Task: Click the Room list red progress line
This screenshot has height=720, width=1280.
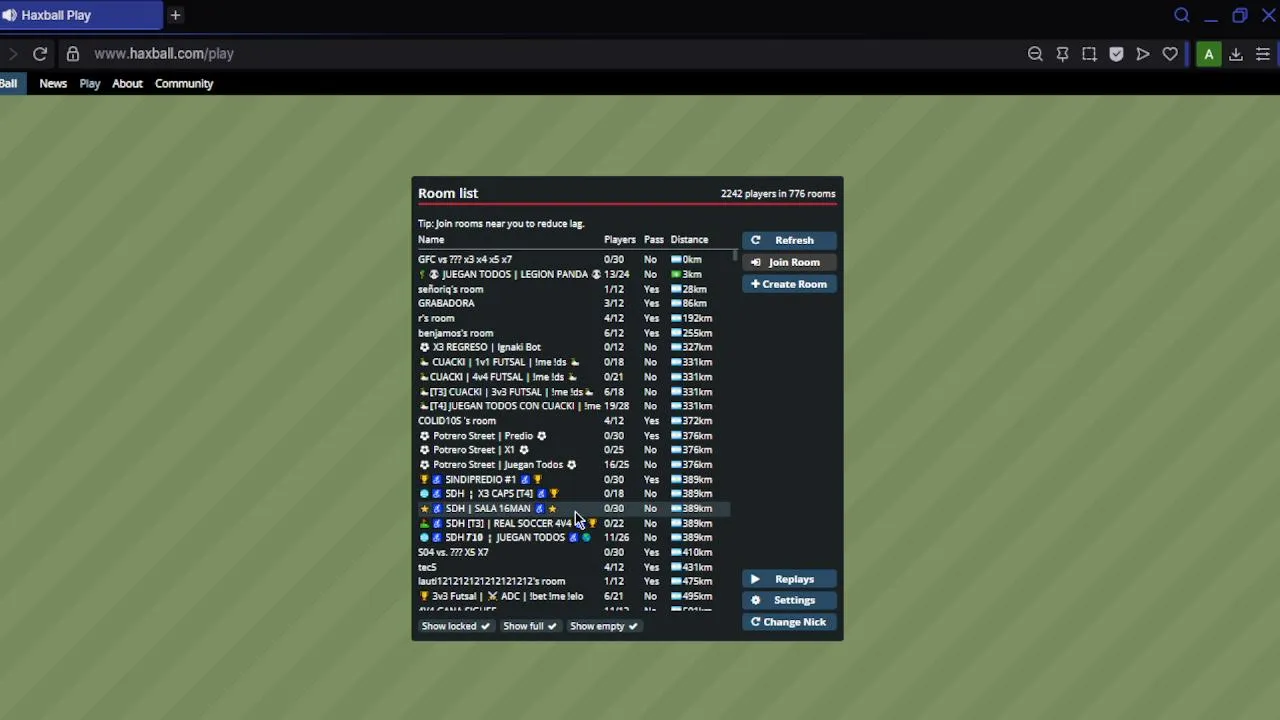Action: coord(627,204)
